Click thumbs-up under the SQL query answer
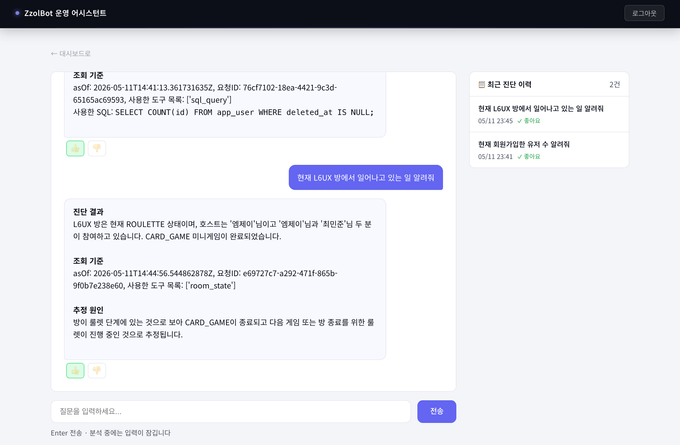 pos(75,148)
